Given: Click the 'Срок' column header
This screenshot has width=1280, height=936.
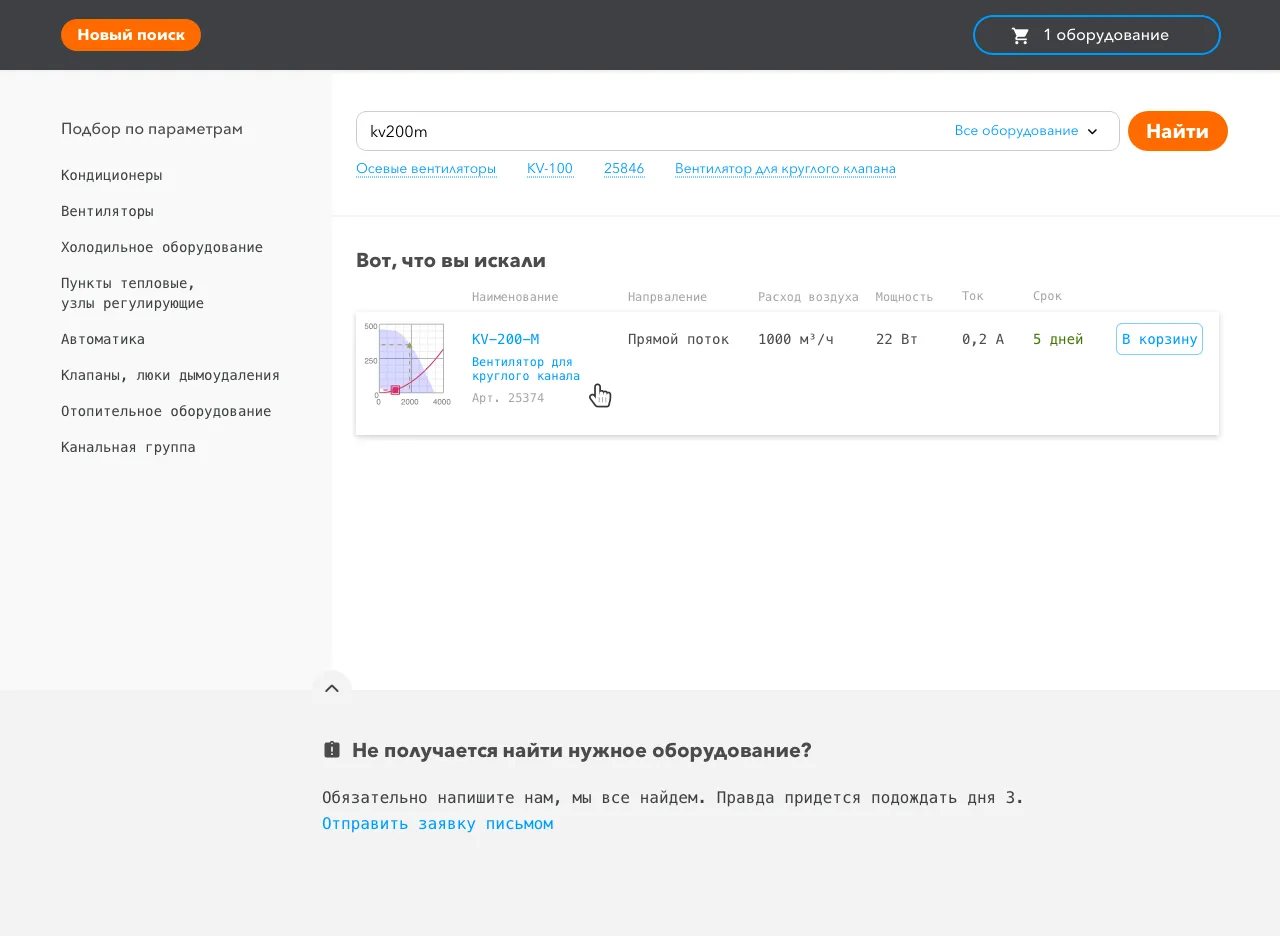Looking at the screenshot, I should click(1047, 296).
